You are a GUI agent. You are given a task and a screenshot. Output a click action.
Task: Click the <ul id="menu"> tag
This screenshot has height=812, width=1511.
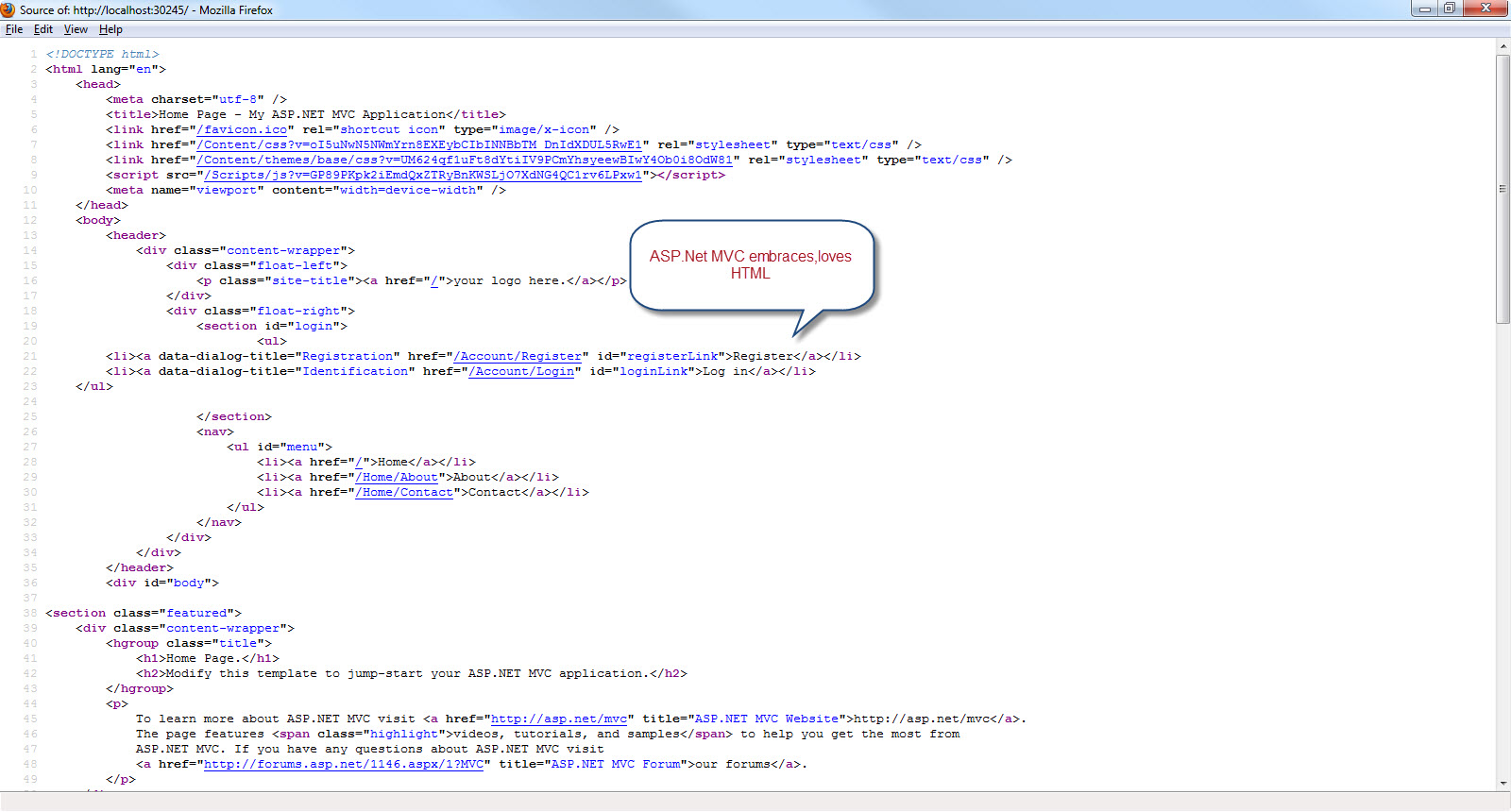(x=280, y=447)
